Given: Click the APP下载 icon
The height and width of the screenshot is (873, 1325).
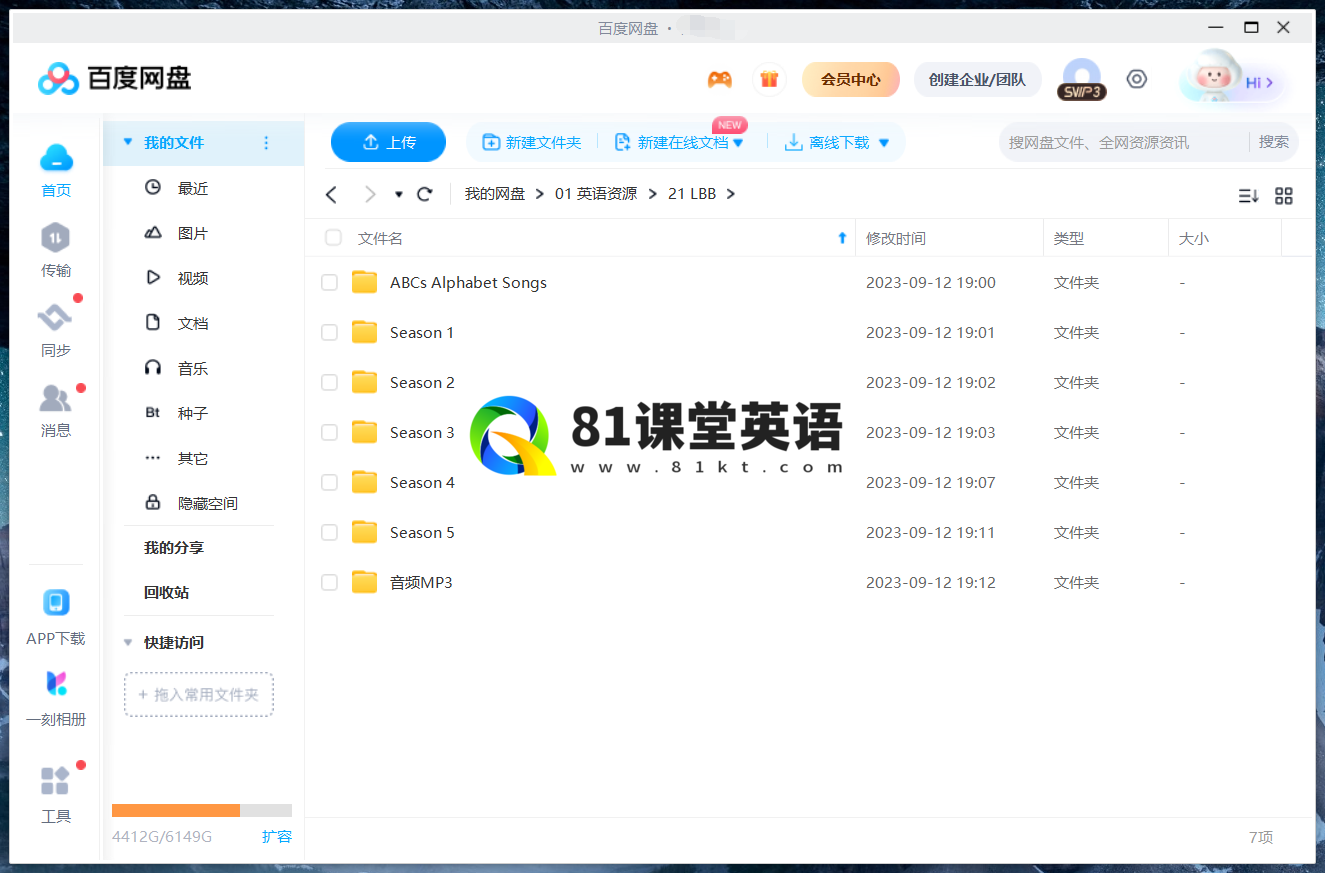Looking at the screenshot, I should coord(56,603).
